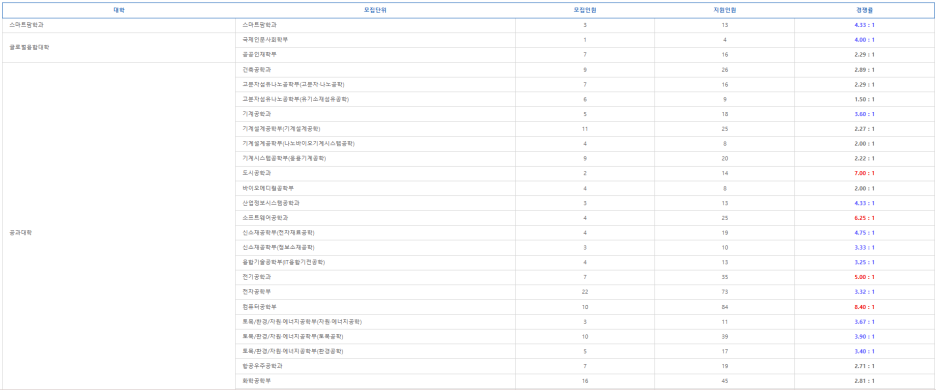
Task: Click the 2.89 : 1 competition ratio
Action: (x=864, y=70)
